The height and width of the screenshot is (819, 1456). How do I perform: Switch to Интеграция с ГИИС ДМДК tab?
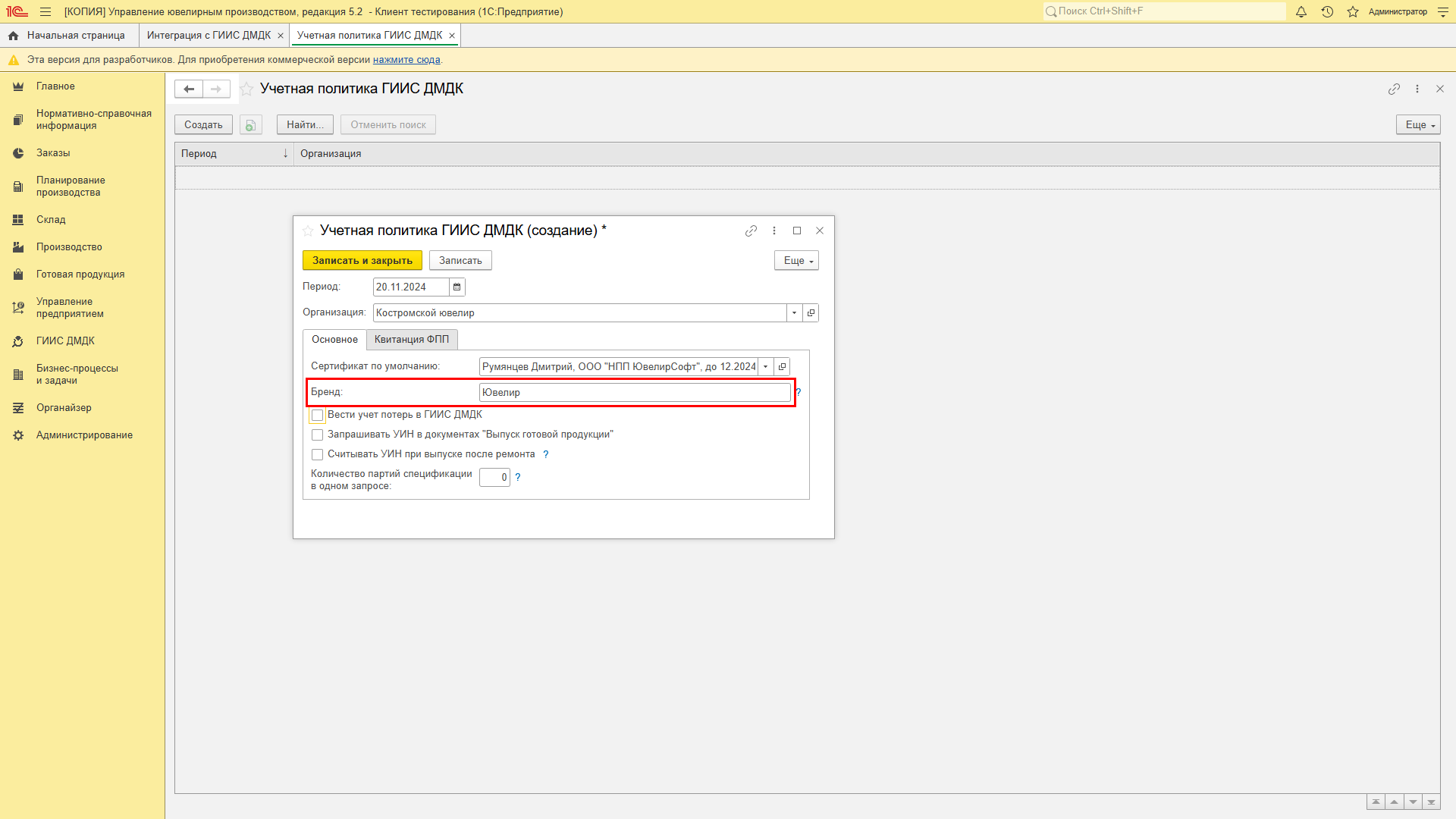pyautogui.click(x=209, y=36)
